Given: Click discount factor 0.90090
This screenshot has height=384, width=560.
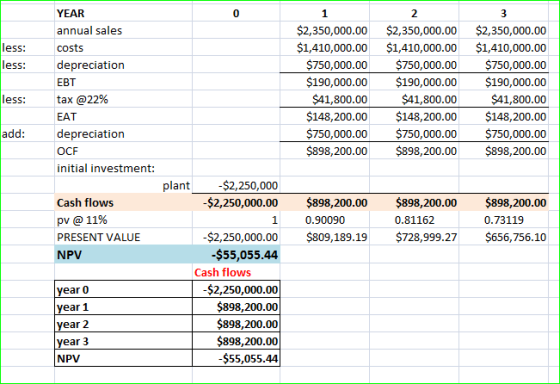Looking at the screenshot, I should click(325, 220).
